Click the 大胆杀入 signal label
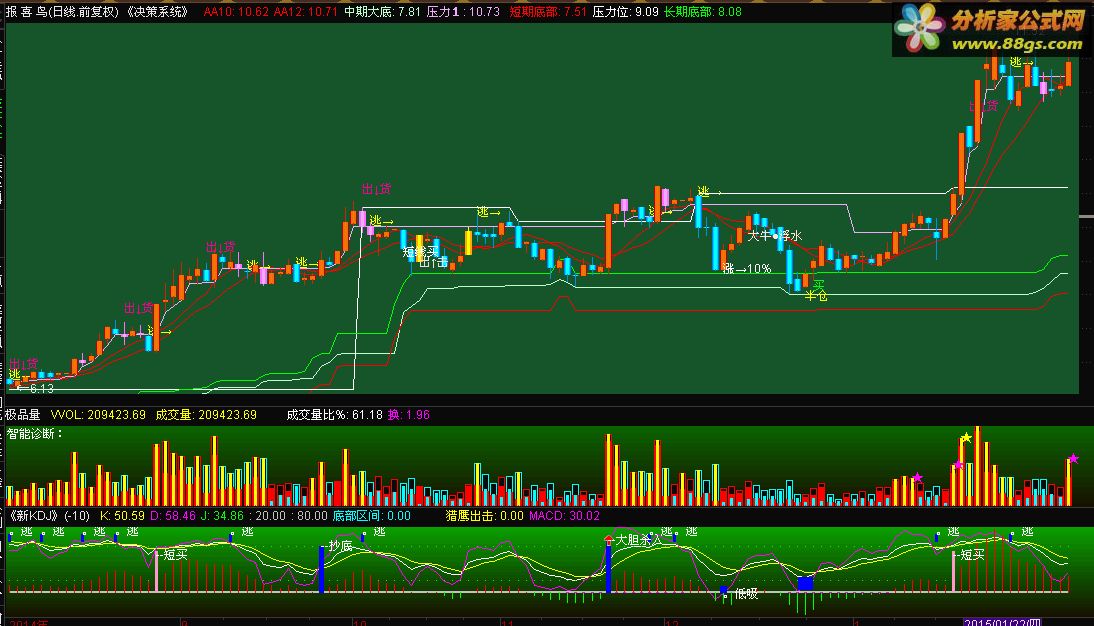 [x=638, y=539]
